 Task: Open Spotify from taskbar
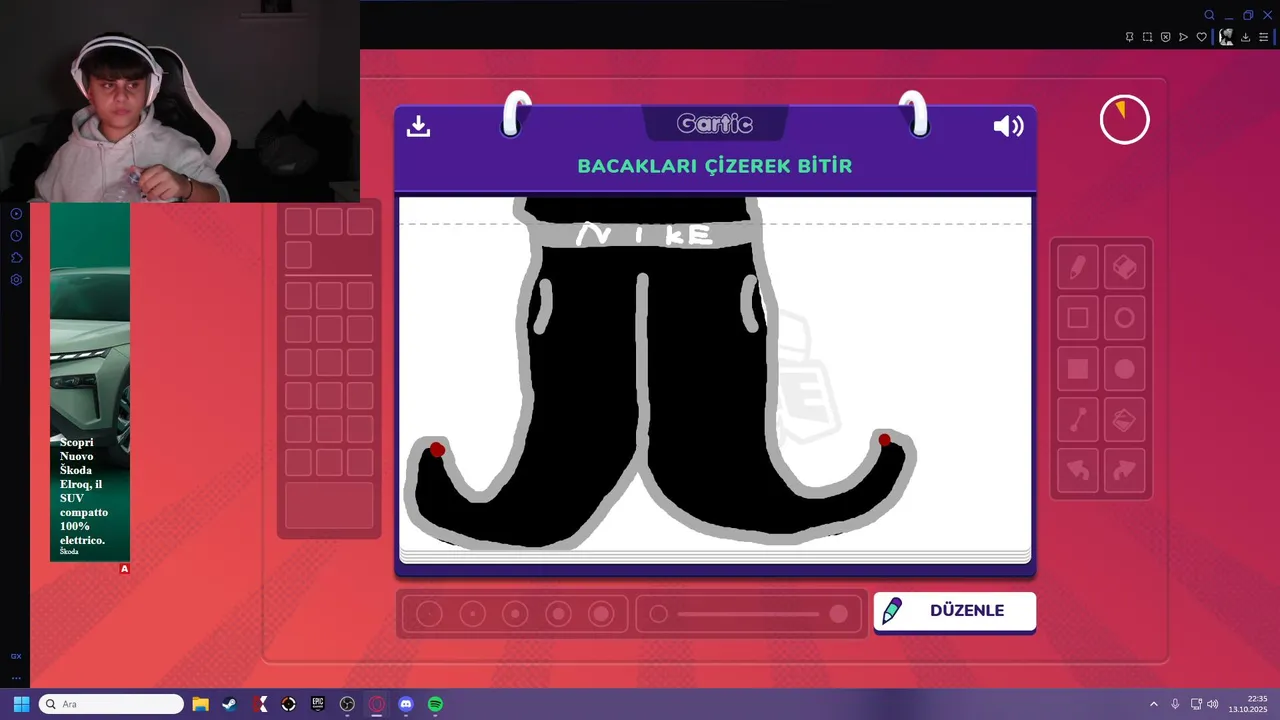click(x=435, y=704)
